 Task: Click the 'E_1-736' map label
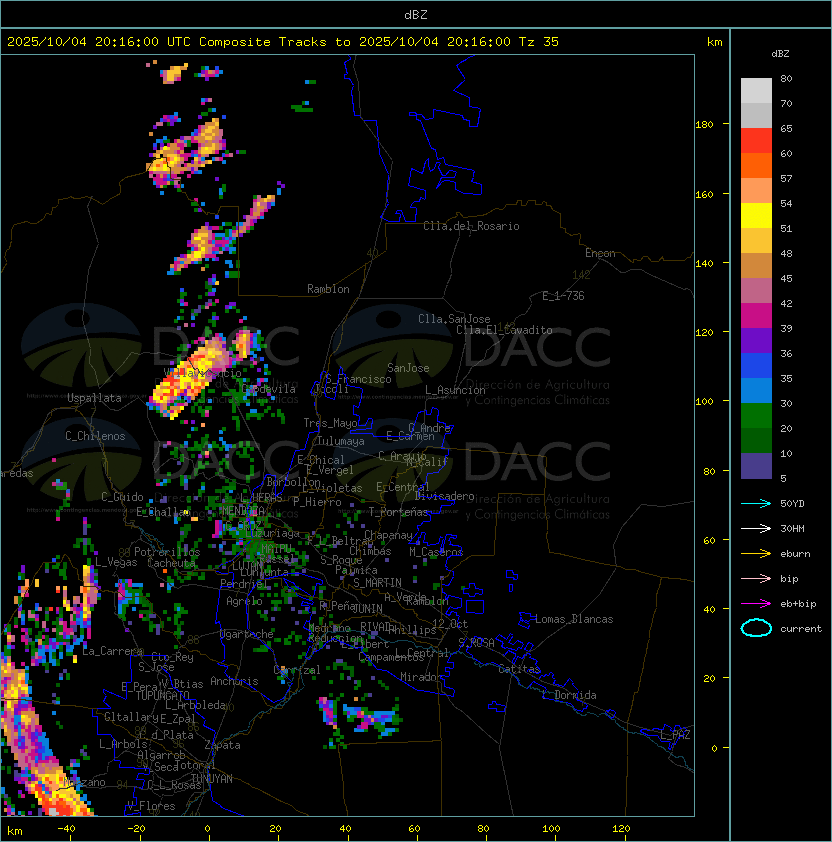[x=563, y=296]
